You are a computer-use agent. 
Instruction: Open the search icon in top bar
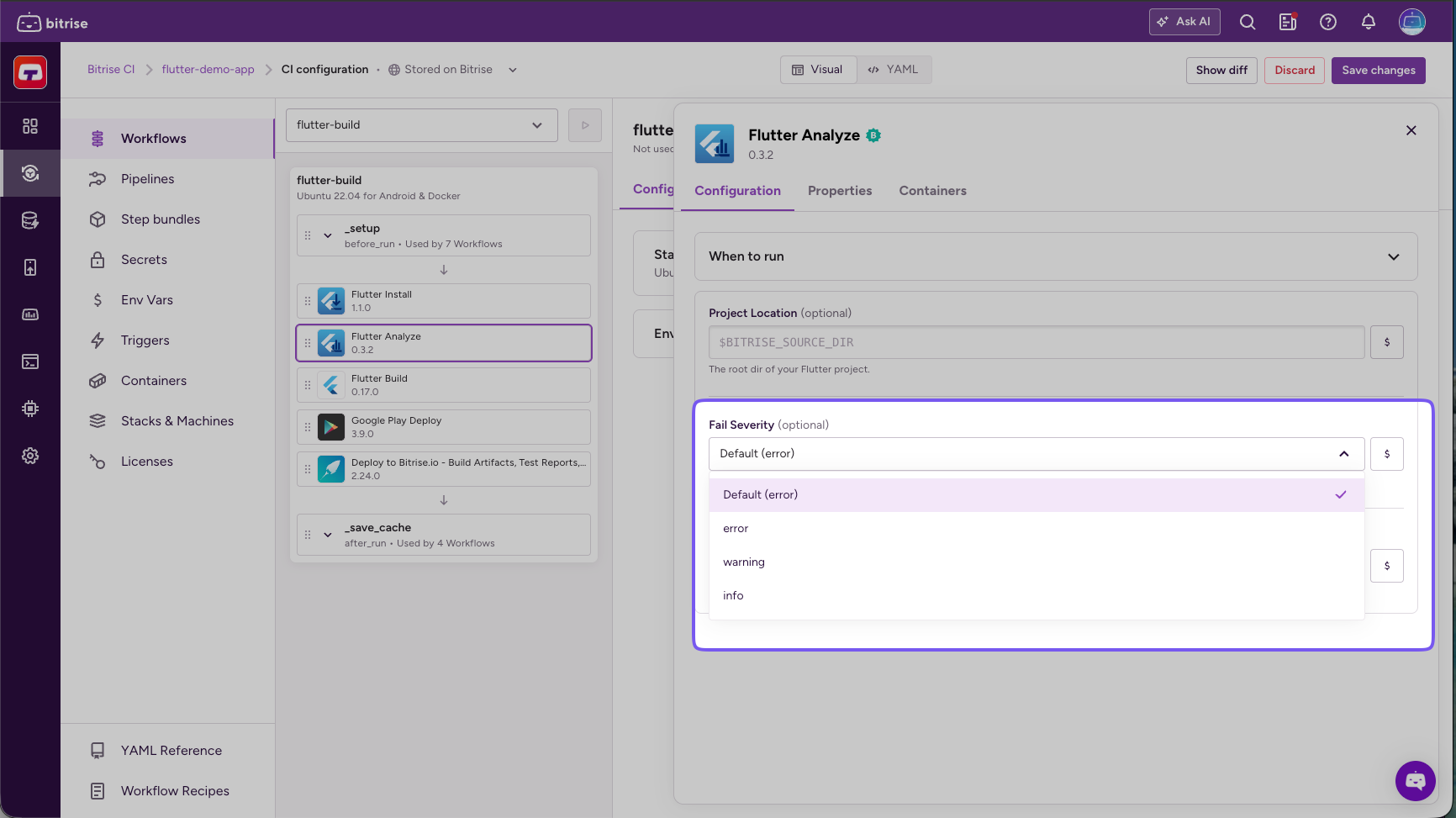(x=1248, y=22)
